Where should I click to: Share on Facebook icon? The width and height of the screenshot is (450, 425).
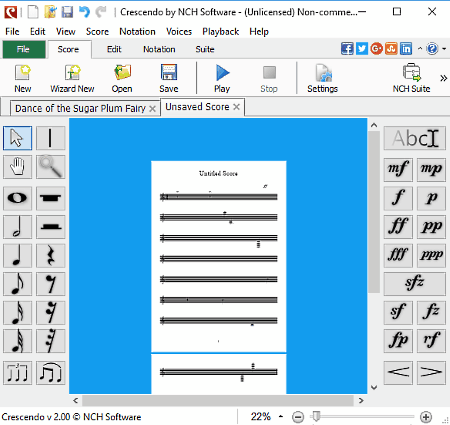[347, 49]
